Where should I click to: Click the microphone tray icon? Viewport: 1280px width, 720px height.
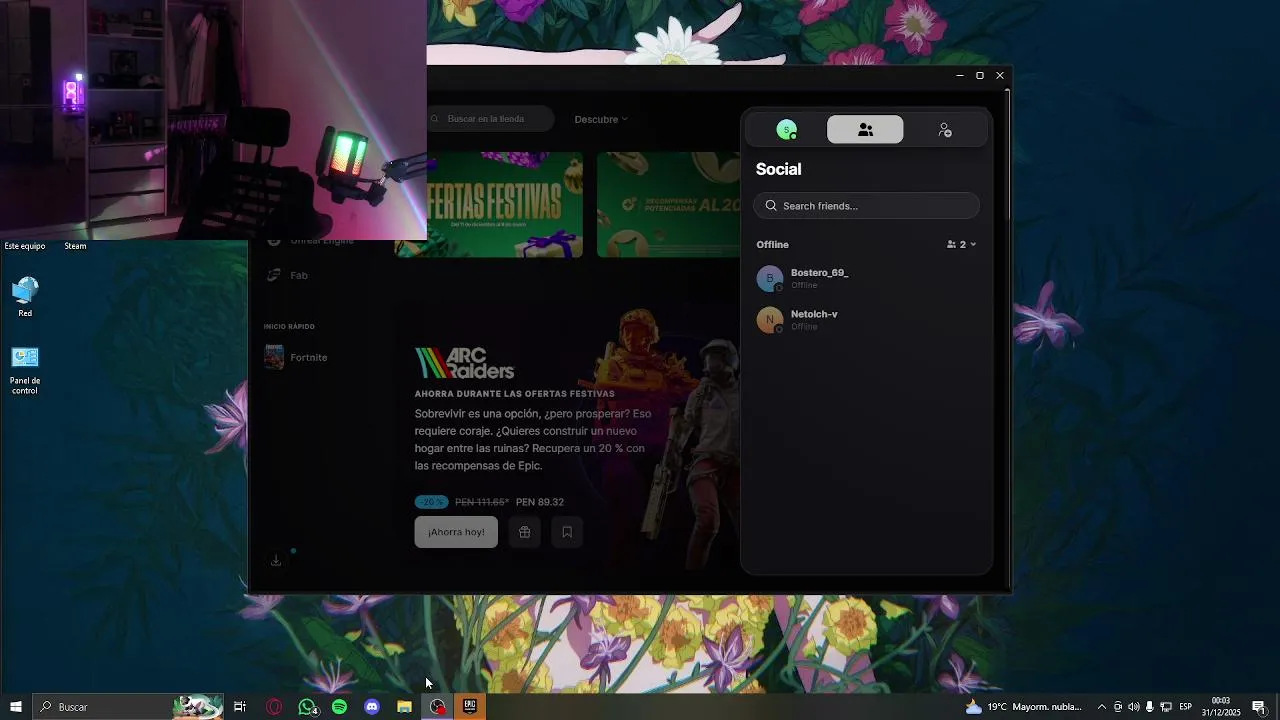click(1150, 707)
